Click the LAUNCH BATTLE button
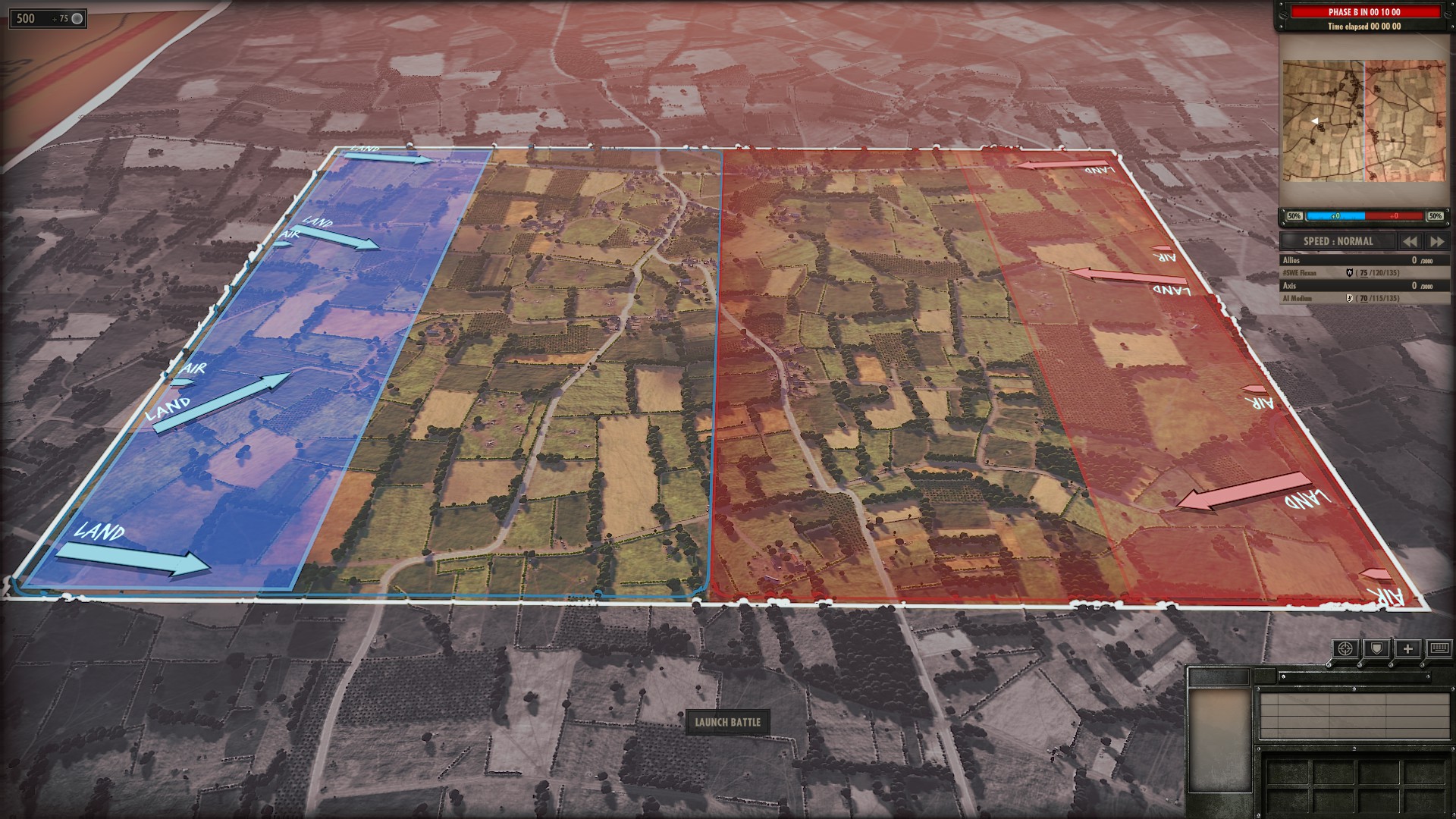This screenshot has width=1456, height=819. click(x=727, y=722)
